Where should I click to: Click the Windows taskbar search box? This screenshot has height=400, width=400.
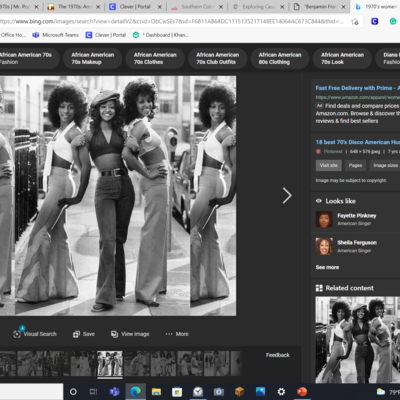tap(31, 392)
